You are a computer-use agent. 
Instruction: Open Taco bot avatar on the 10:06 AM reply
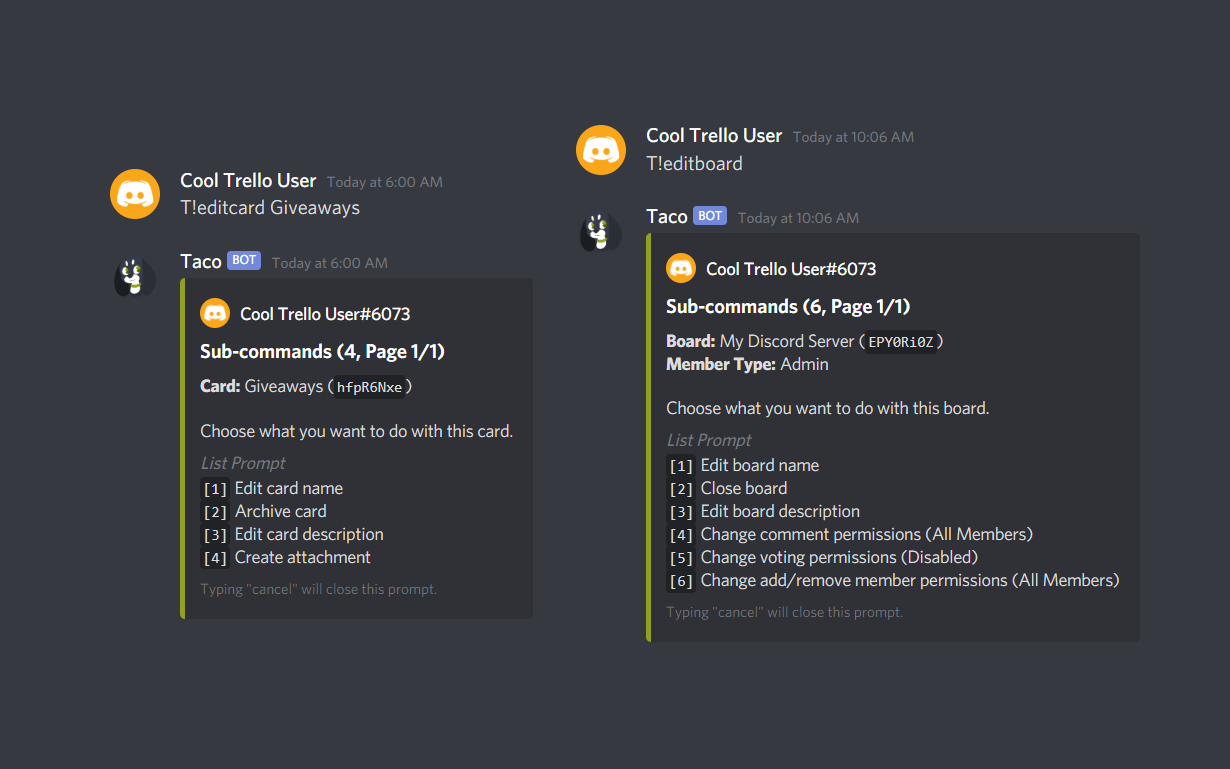click(601, 232)
